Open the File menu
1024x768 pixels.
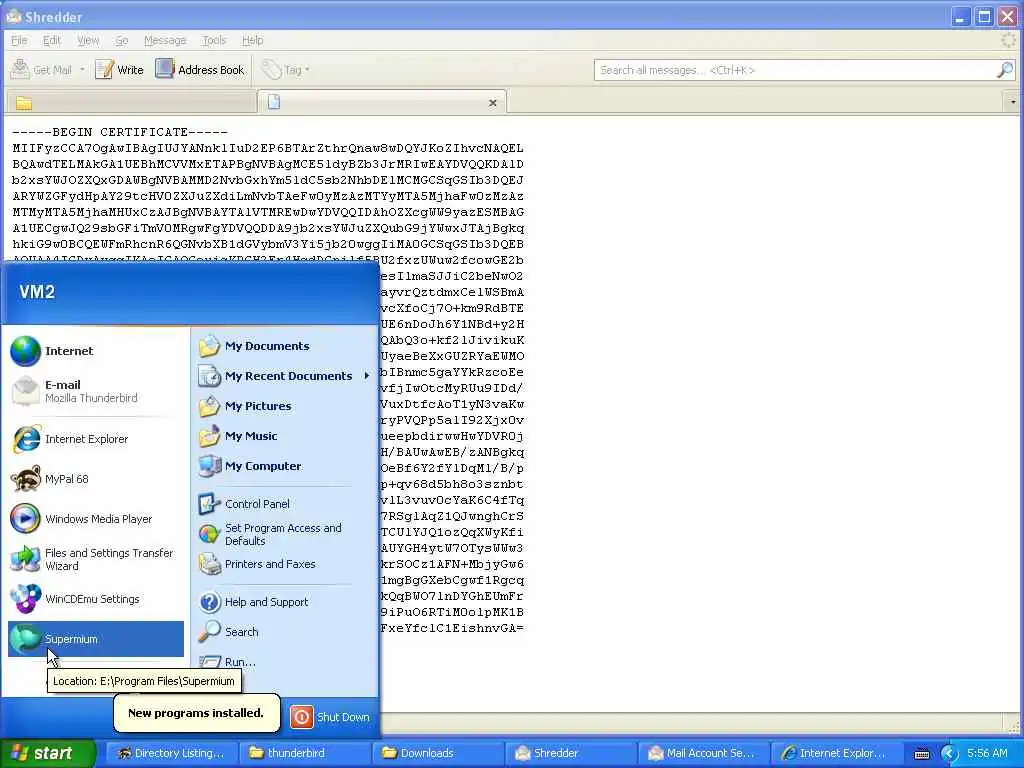click(20, 40)
